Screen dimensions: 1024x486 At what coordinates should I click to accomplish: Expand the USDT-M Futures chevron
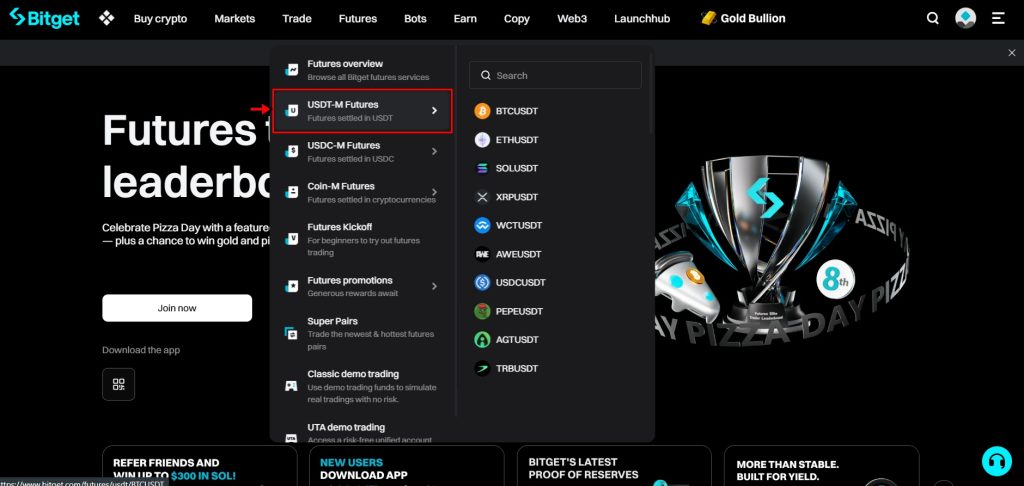434,111
